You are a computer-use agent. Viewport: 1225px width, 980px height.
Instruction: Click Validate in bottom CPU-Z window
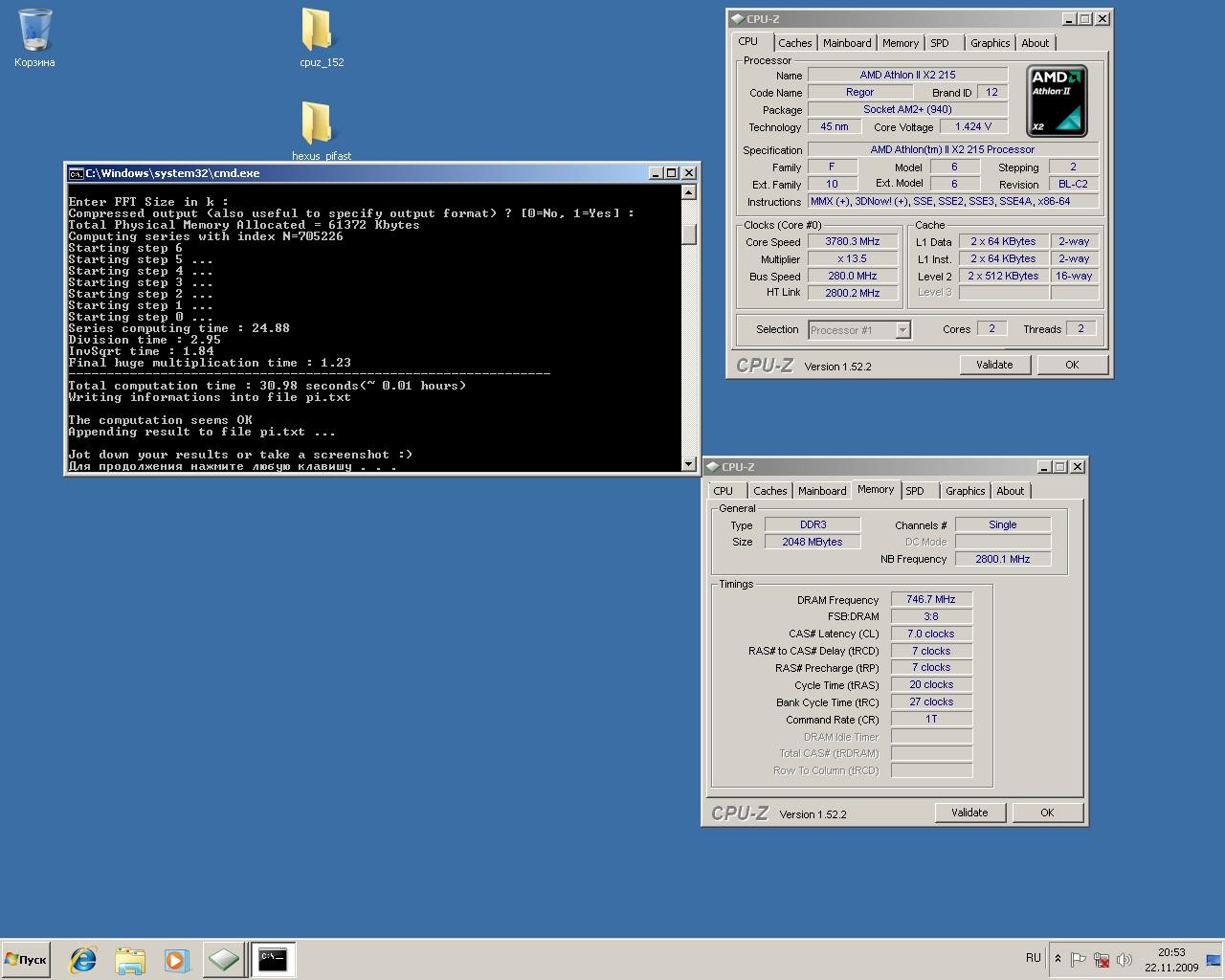click(969, 813)
